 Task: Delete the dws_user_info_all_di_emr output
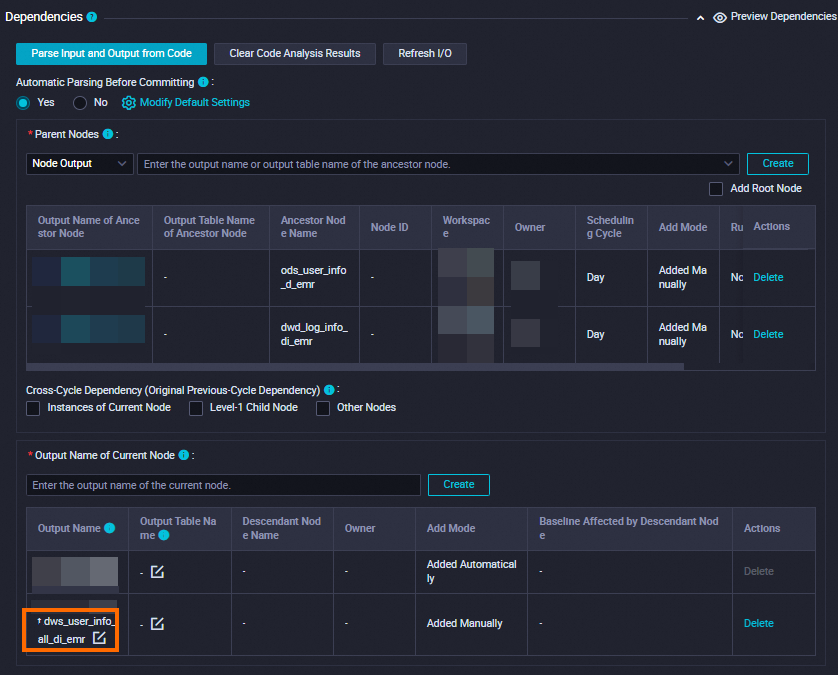coord(758,623)
